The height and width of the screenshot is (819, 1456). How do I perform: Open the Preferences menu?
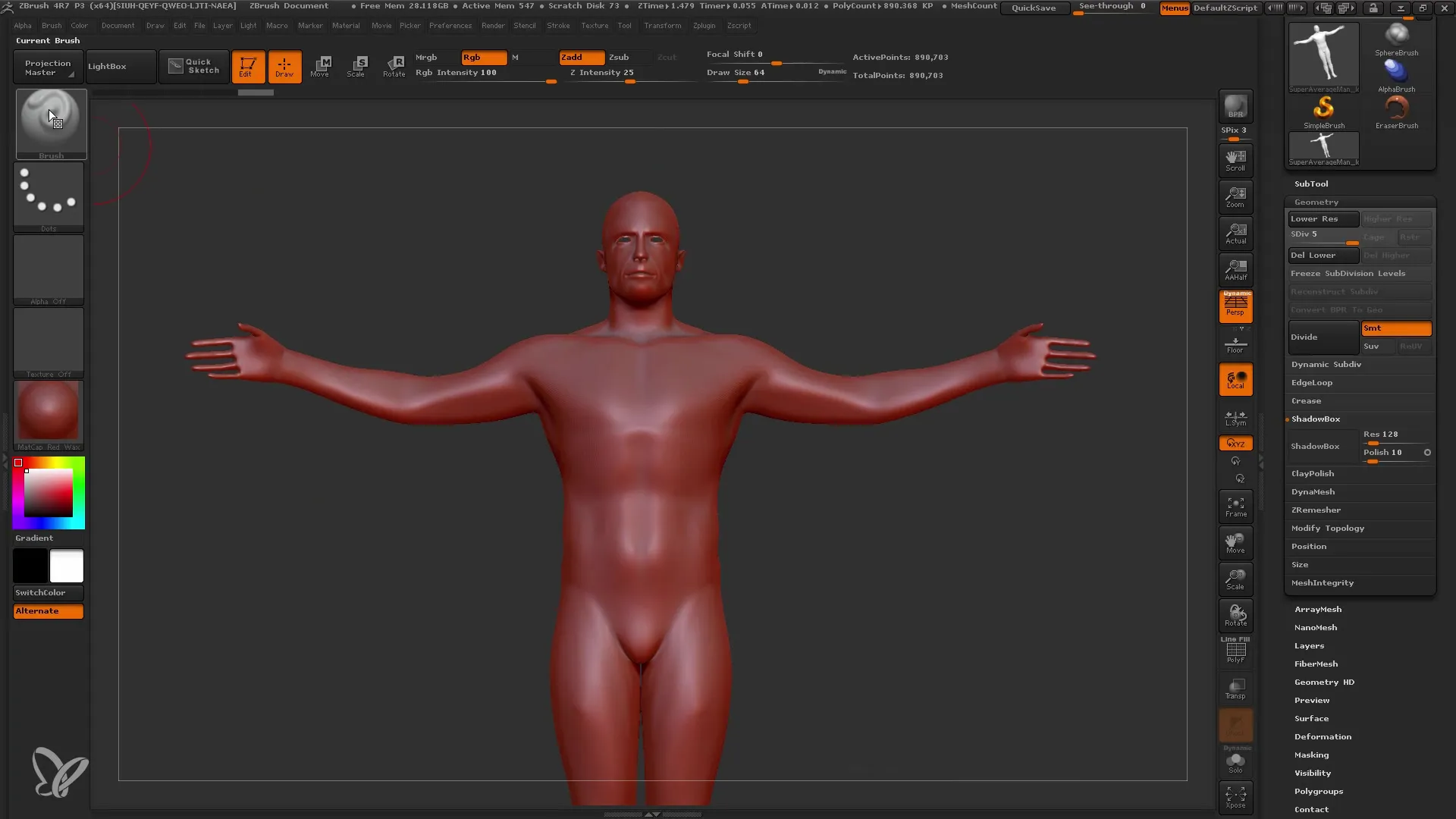coord(449,26)
